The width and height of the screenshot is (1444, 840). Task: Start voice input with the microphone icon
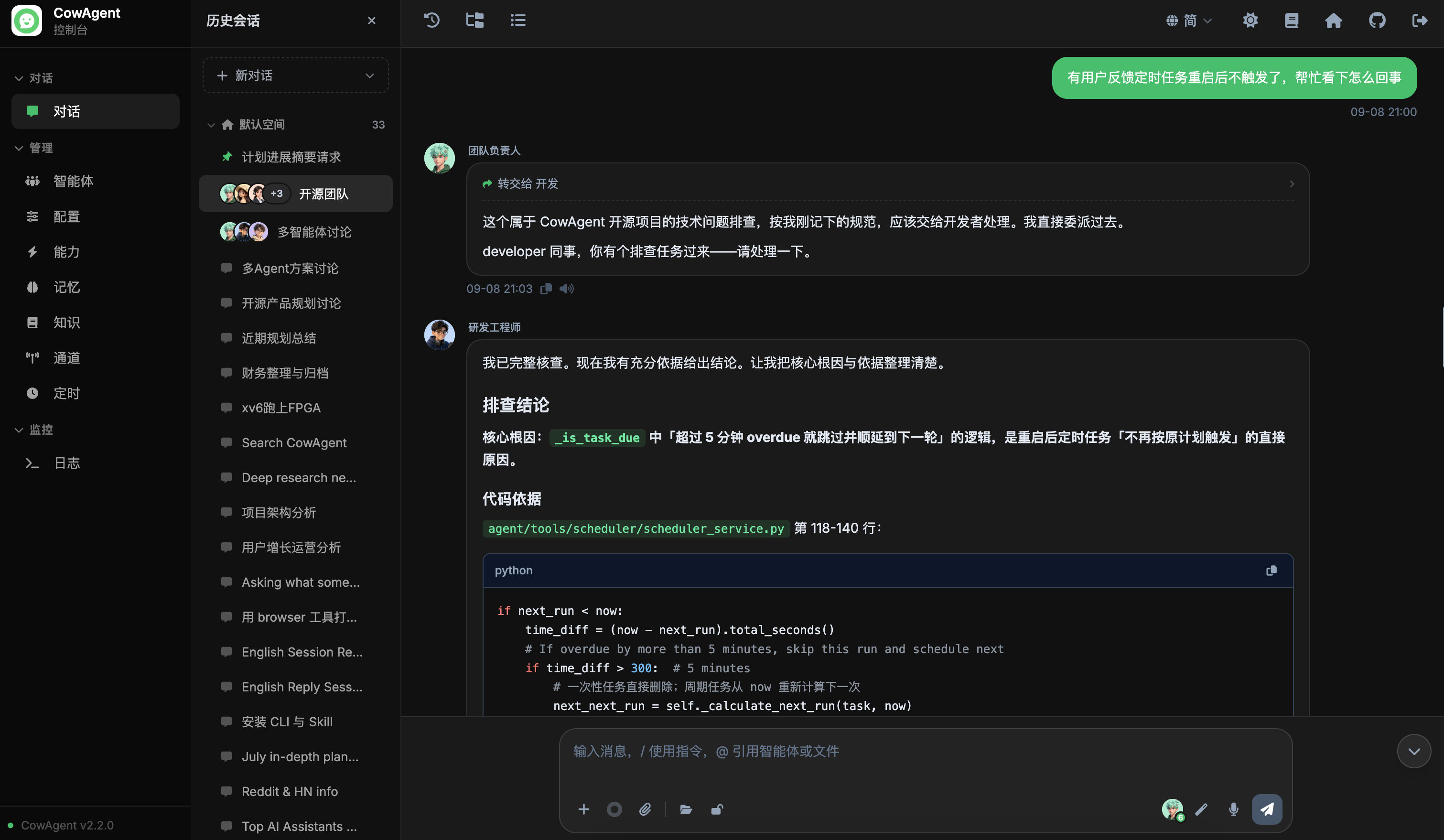1234,809
